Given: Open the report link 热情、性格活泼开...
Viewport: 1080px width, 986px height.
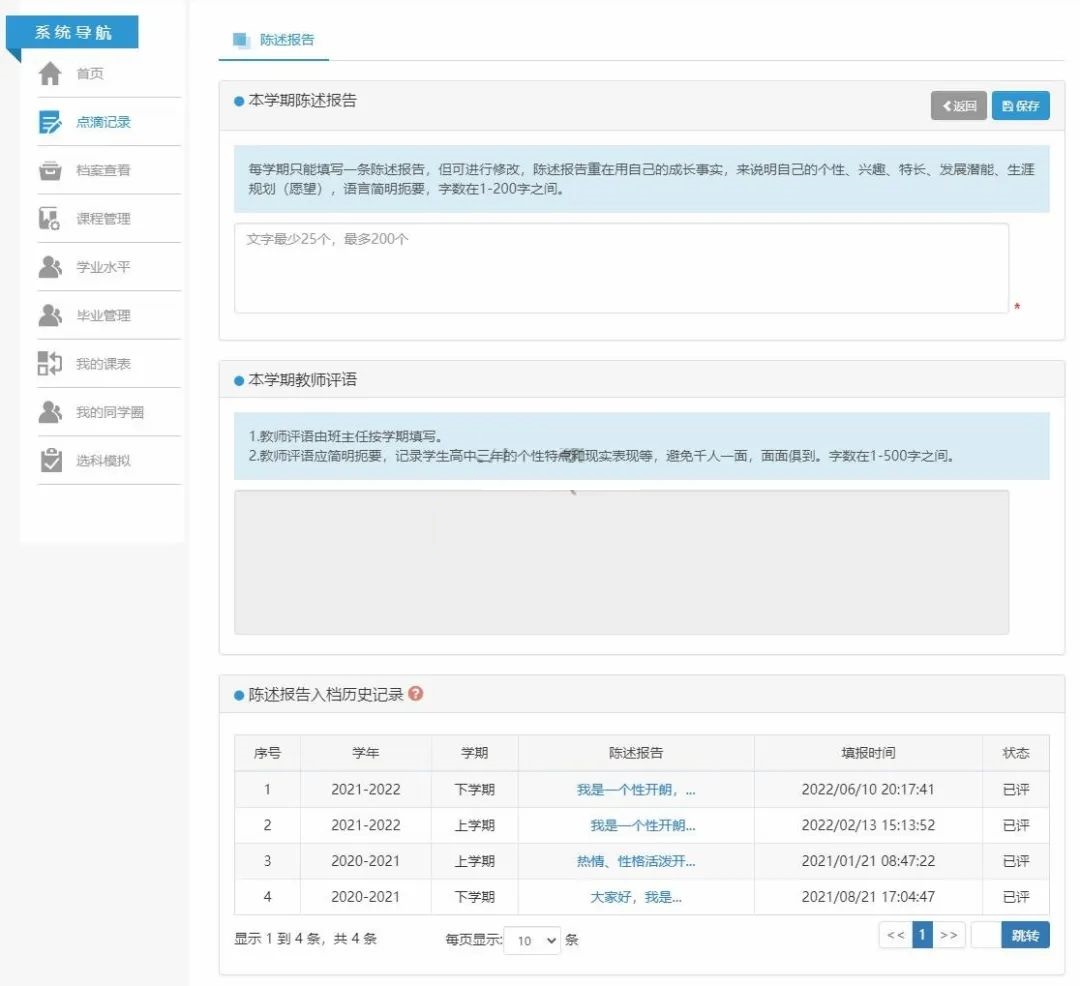Looking at the screenshot, I should (x=636, y=861).
